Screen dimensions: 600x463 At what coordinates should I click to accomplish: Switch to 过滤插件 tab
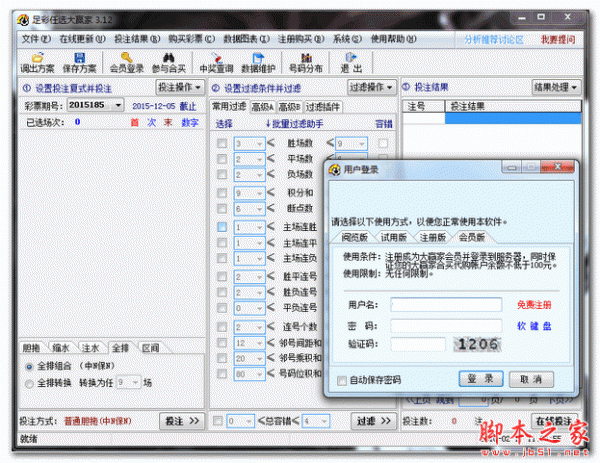[323, 107]
